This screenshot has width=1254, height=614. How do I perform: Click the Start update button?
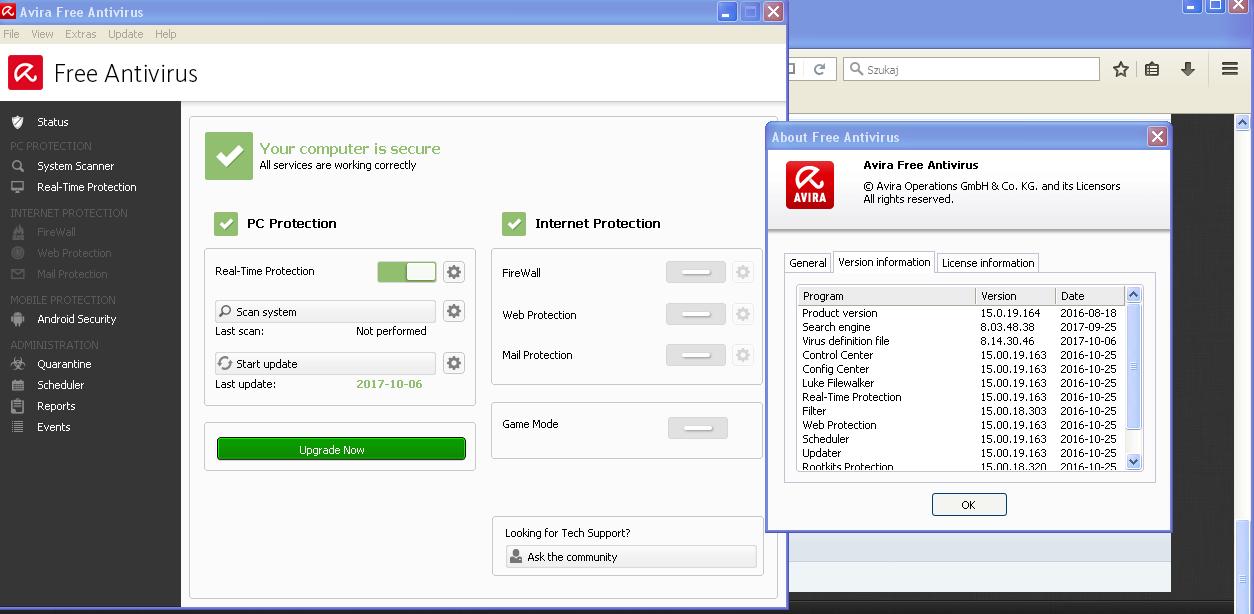pyautogui.click(x=326, y=363)
